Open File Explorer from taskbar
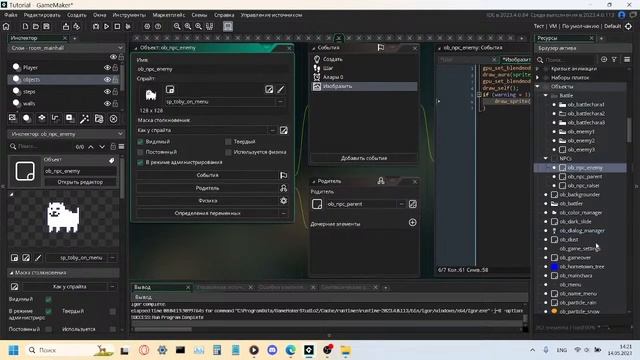 346,350
